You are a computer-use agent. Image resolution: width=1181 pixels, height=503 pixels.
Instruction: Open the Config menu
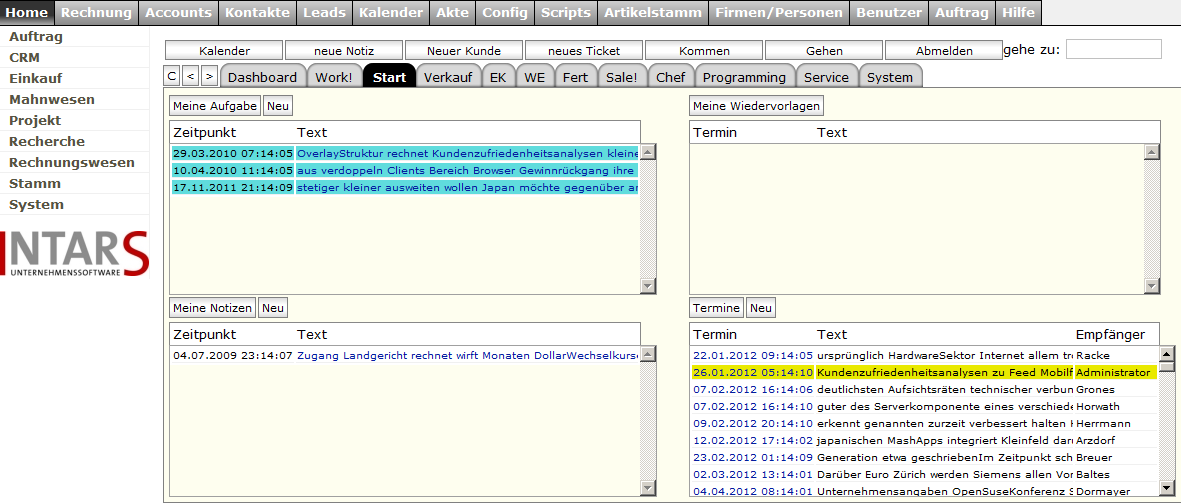point(505,12)
